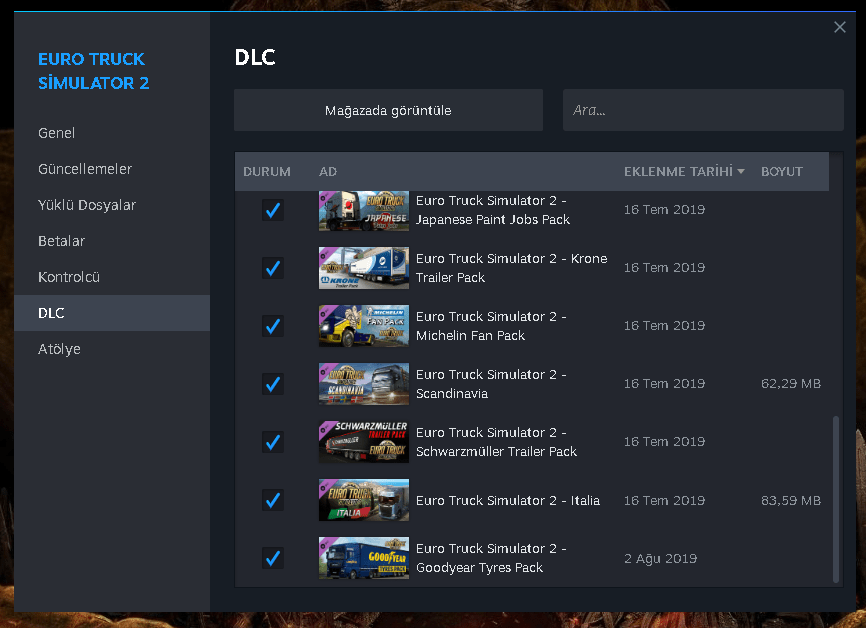
Task: Select the DLC sidebar tab
Action: (x=112, y=313)
